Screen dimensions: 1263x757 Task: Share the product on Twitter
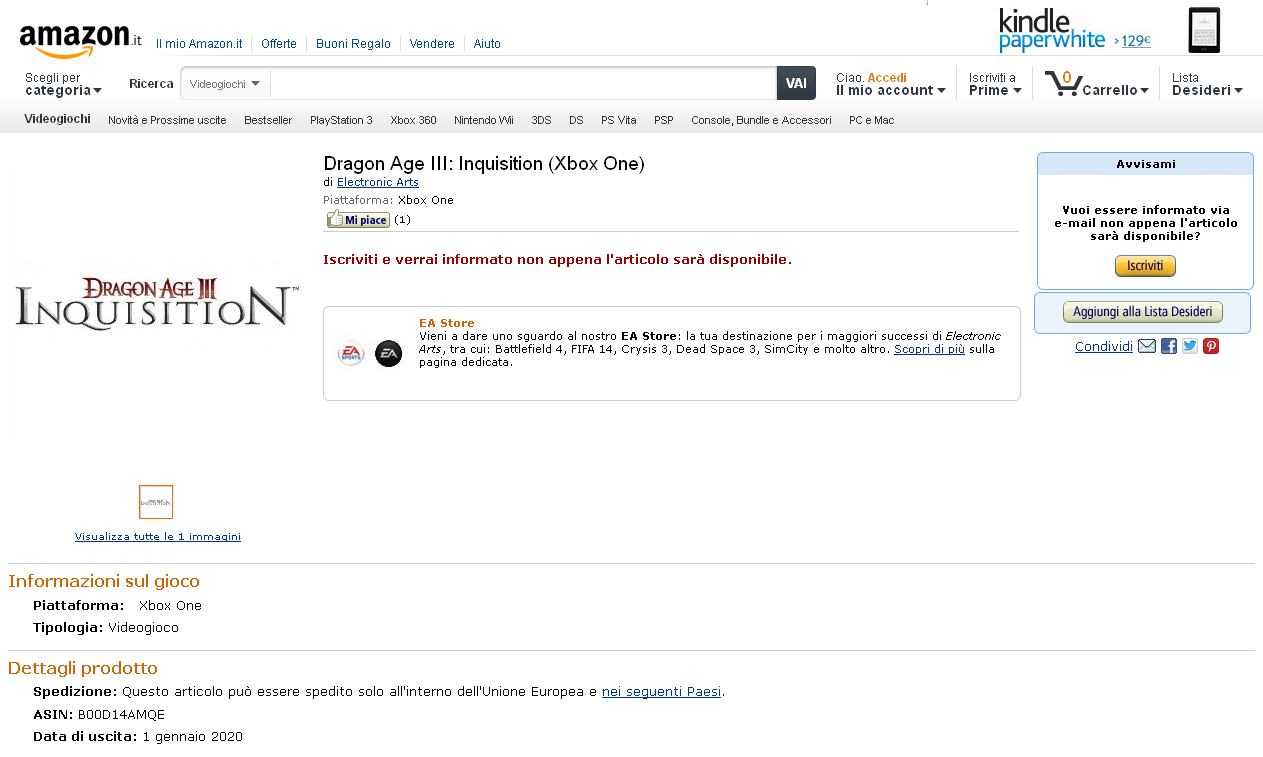[1189, 346]
